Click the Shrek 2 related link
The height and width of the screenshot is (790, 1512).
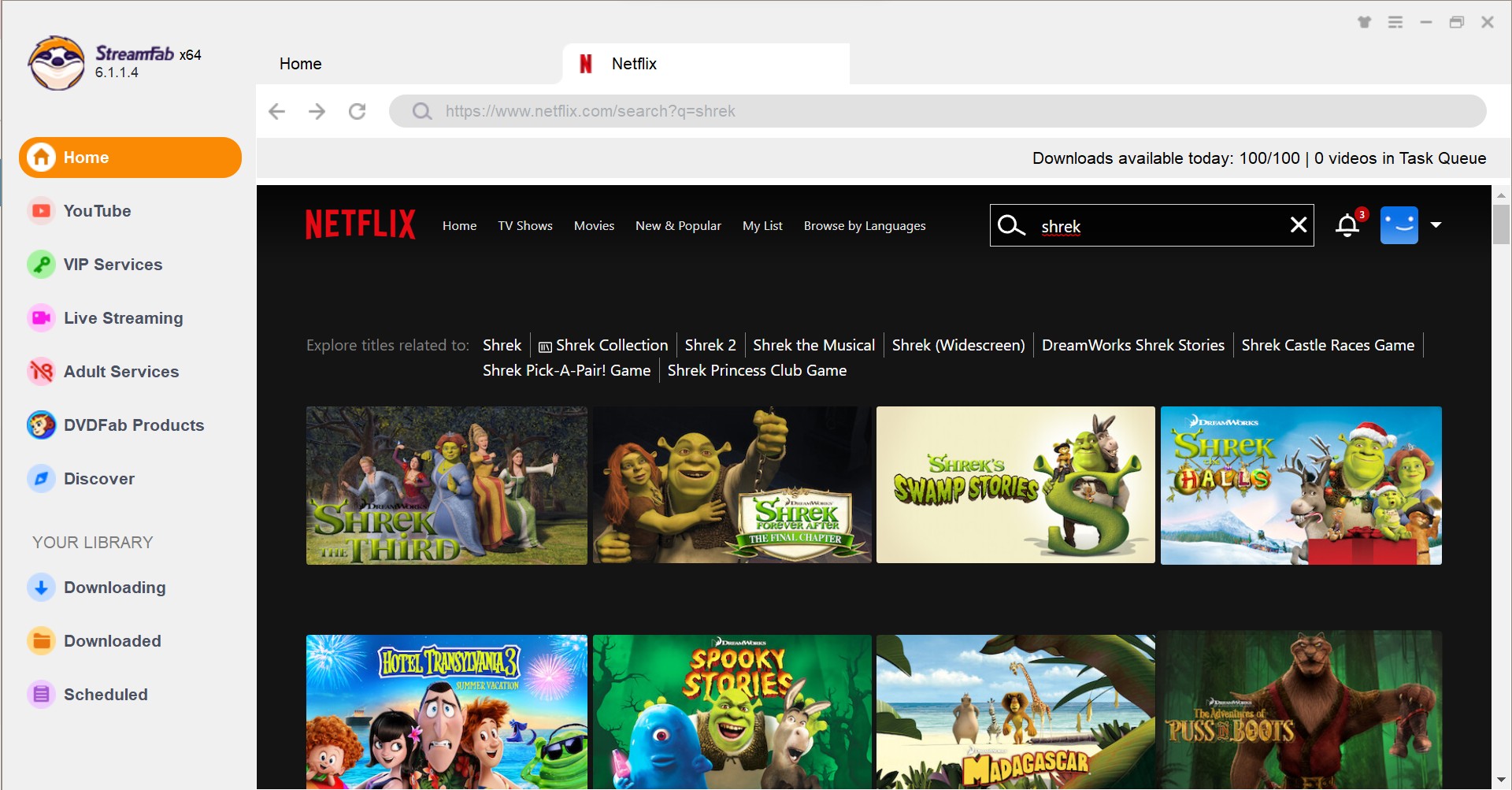point(710,345)
